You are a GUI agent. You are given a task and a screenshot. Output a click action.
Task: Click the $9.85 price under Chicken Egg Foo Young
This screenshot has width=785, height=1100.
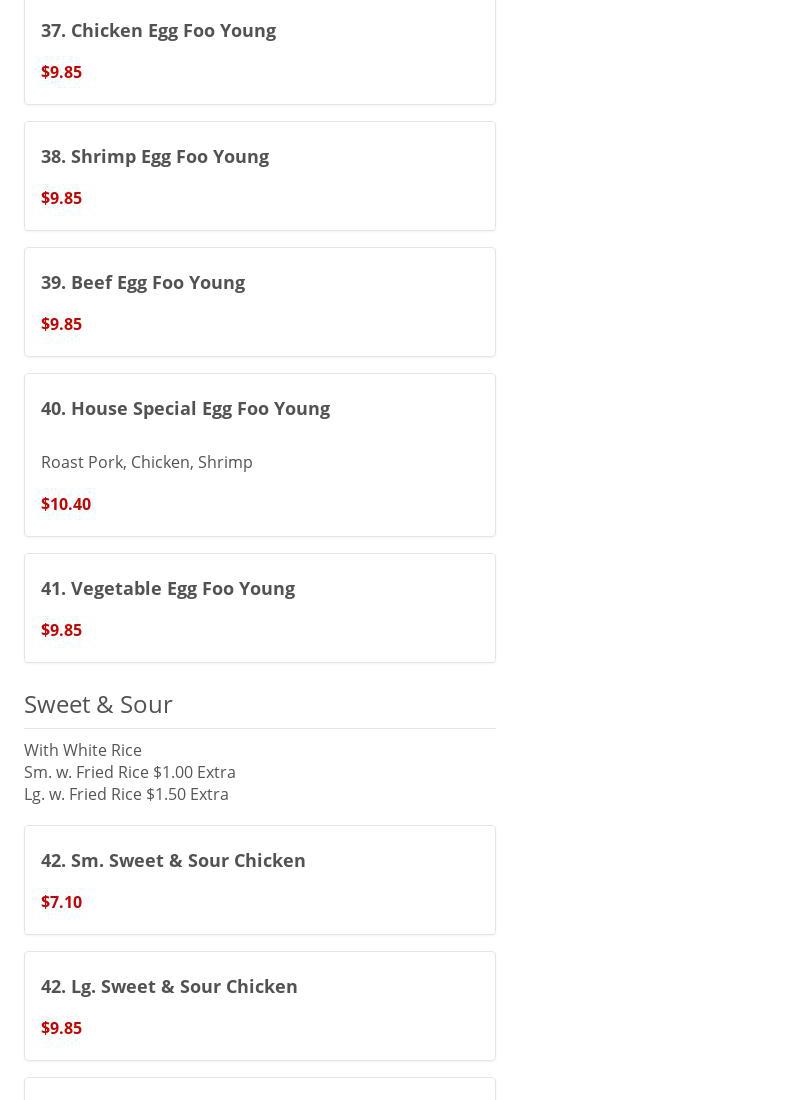(x=61, y=72)
